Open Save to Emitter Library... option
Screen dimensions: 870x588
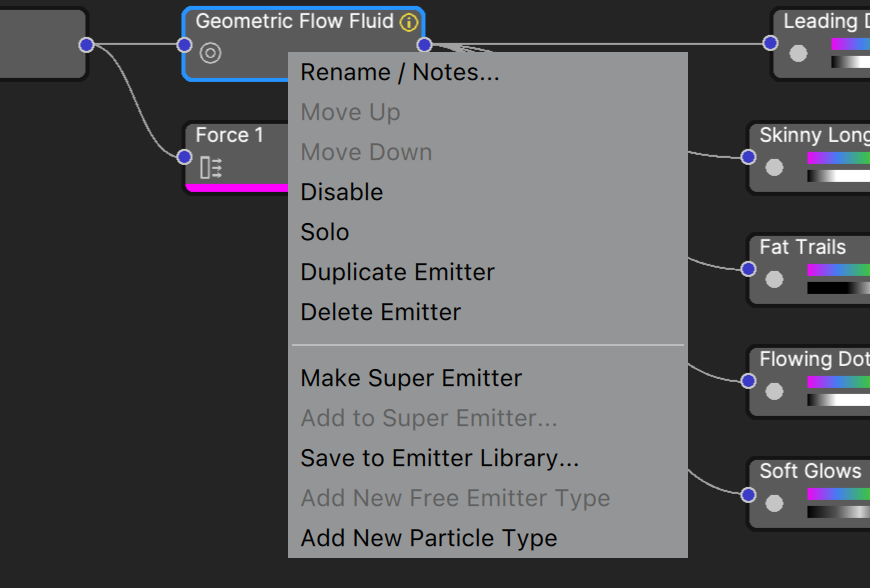[439, 458]
